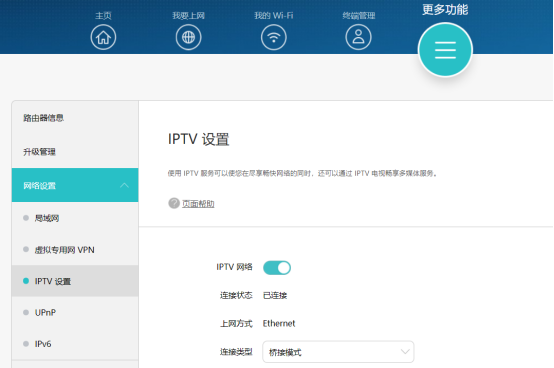The width and height of the screenshot is (554, 368).
Task: Click the 连接类型 label
Action: (236, 352)
